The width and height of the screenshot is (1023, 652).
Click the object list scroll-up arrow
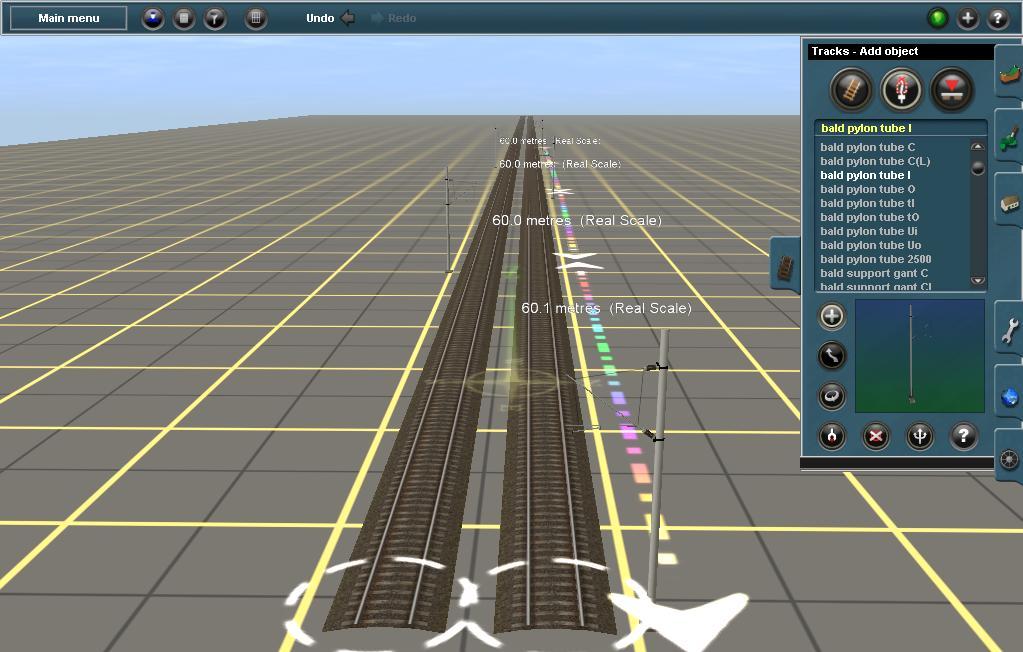(977, 147)
